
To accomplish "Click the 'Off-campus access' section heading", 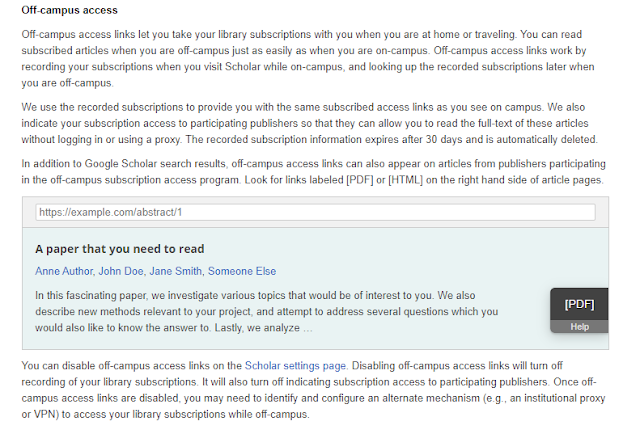I will point(69,10).
